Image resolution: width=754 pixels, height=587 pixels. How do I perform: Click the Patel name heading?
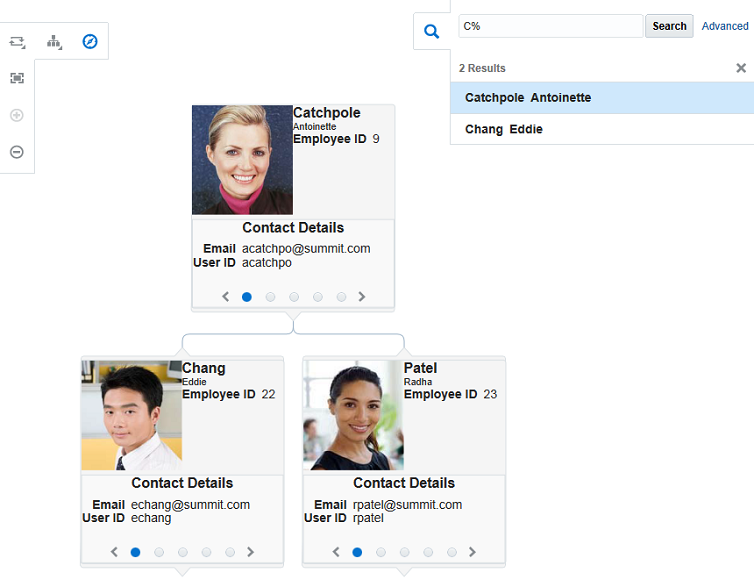pos(420,368)
